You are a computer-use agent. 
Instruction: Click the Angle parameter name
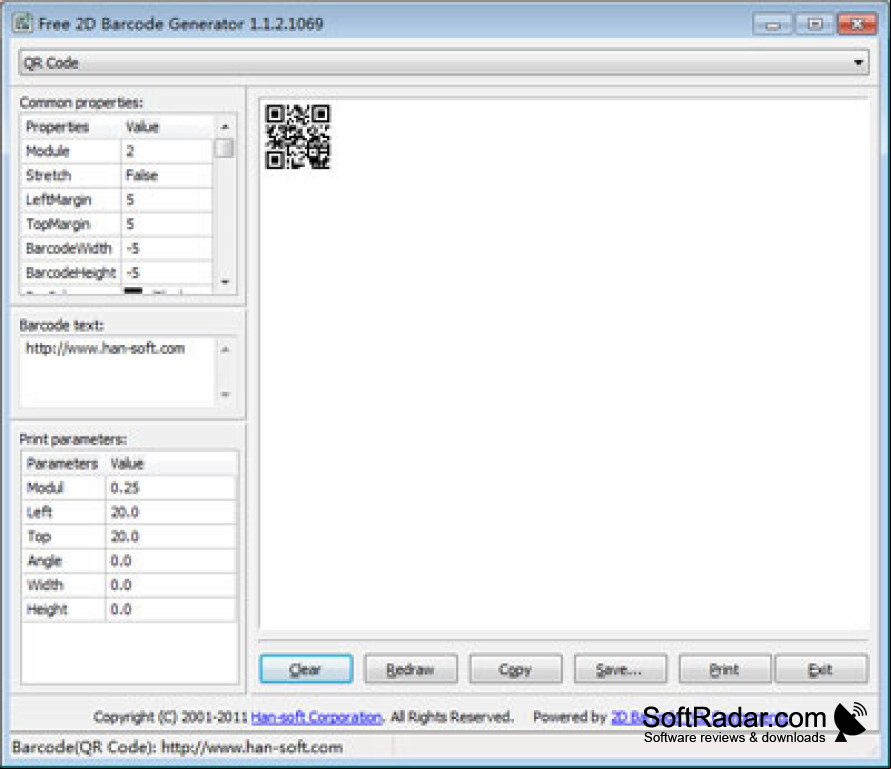pyautogui.click(x=64, y=561)
